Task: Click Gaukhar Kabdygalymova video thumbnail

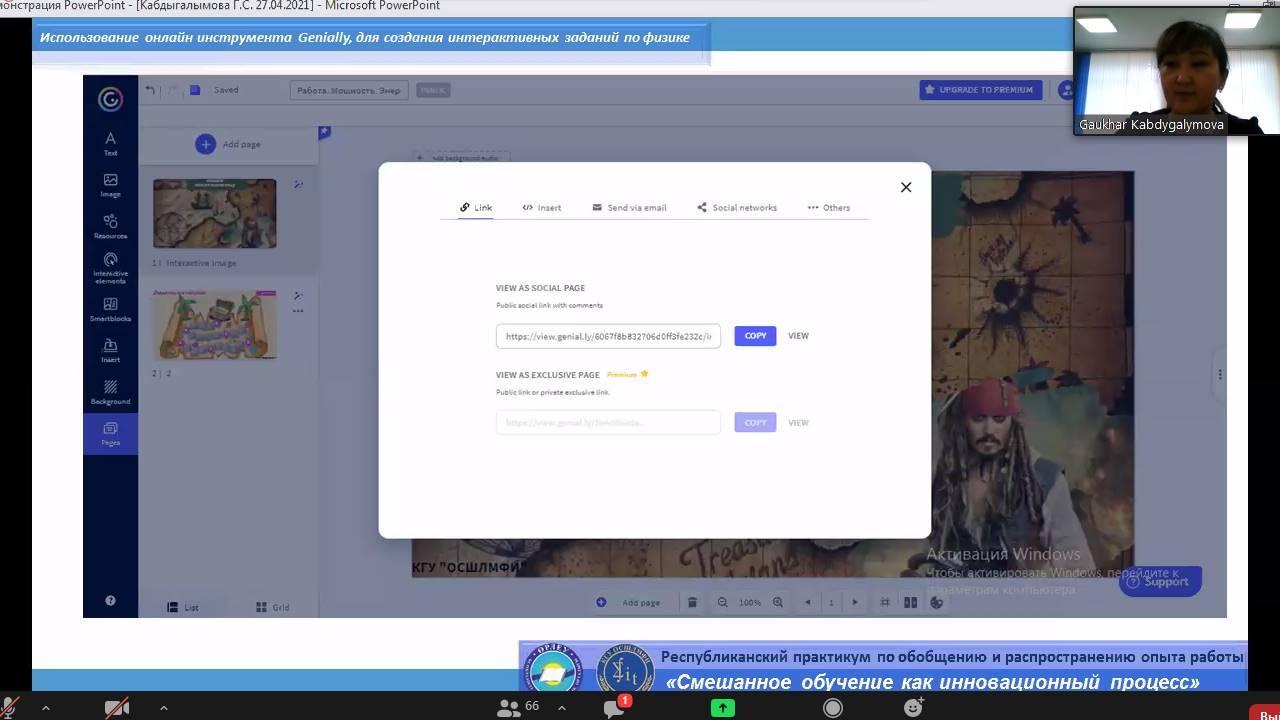Action: tap(1176, 71)
